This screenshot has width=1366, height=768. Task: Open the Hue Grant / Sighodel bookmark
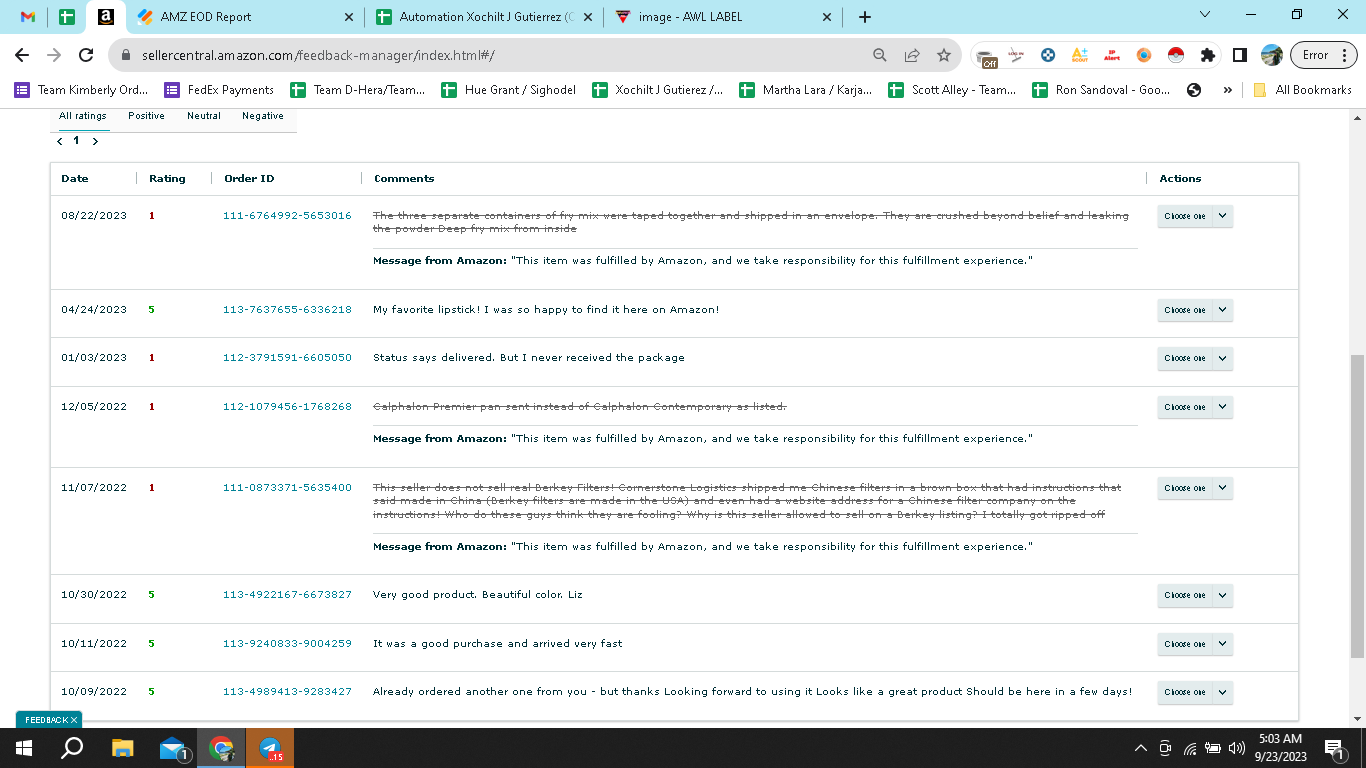[508, 90]
